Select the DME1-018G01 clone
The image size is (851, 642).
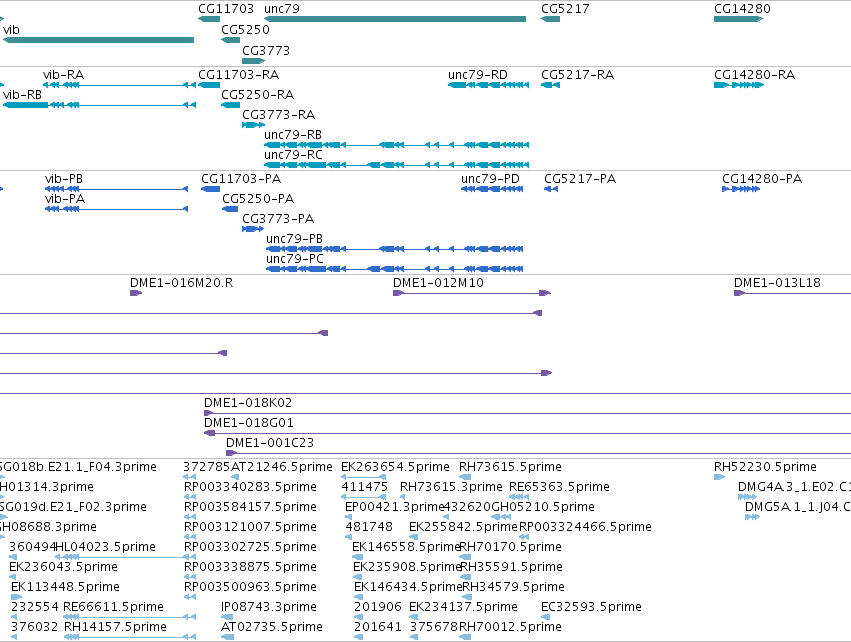pyautogui.click(x=527, y=433)
